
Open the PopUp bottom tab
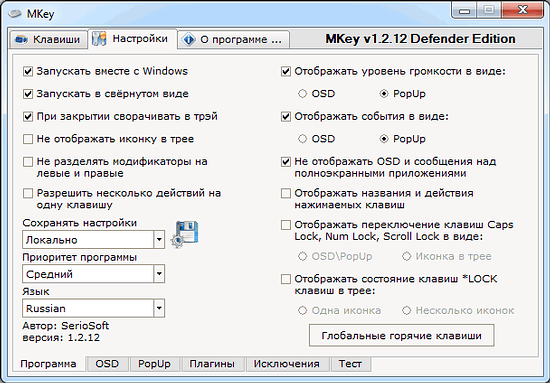(x=154, y=364)
